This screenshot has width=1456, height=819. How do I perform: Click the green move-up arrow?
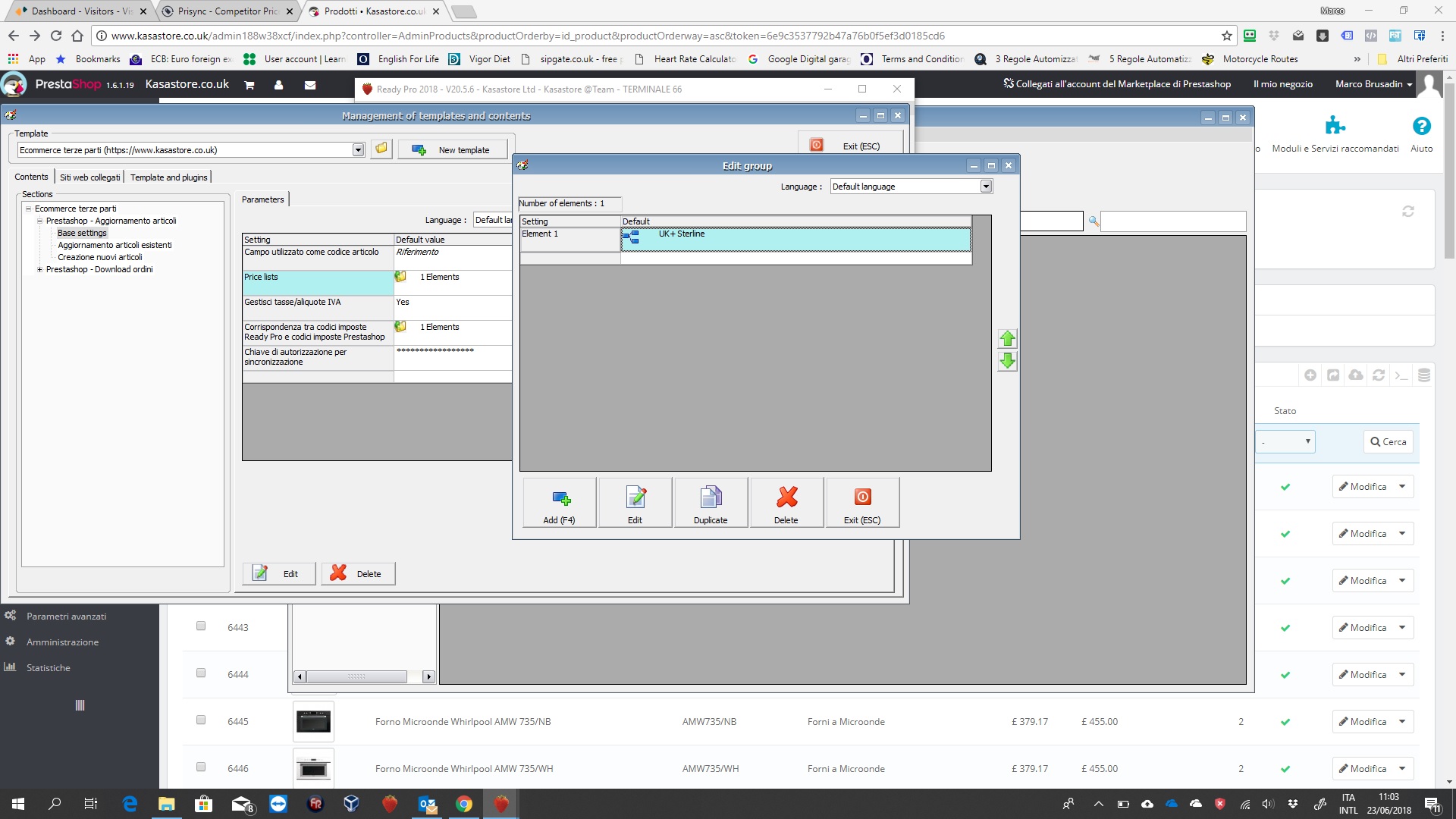tap(1007, 338)
